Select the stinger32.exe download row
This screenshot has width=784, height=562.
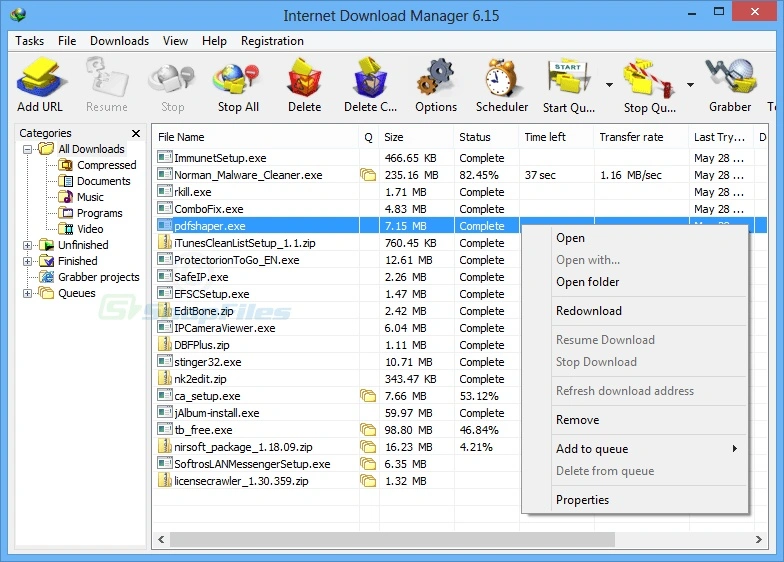[x=338, y=362]
